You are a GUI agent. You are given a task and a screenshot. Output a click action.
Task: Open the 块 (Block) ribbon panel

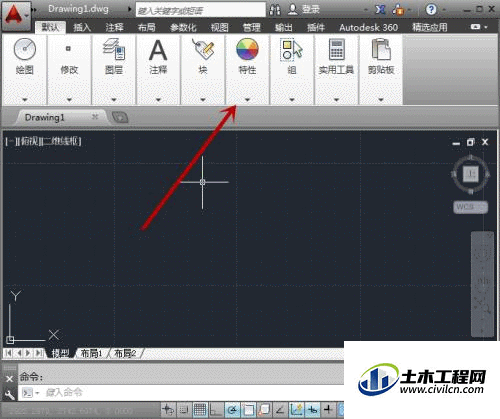click(x=203, y=70)
